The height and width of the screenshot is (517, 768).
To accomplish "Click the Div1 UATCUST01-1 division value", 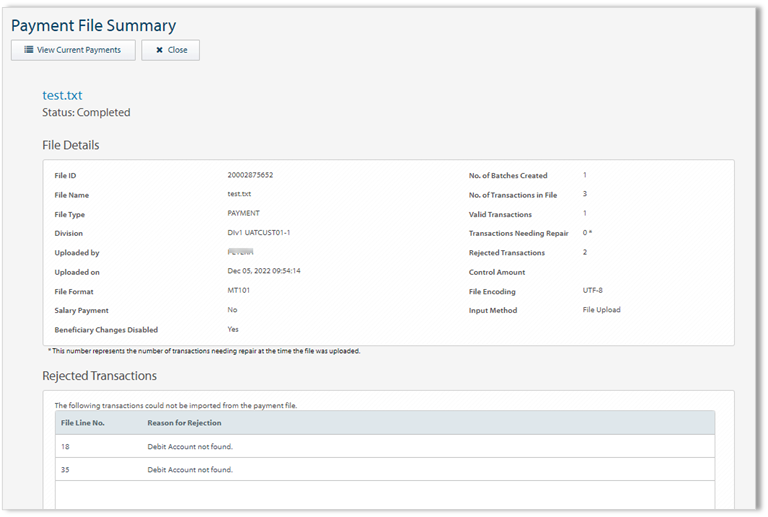I will [x=259, y=233].
